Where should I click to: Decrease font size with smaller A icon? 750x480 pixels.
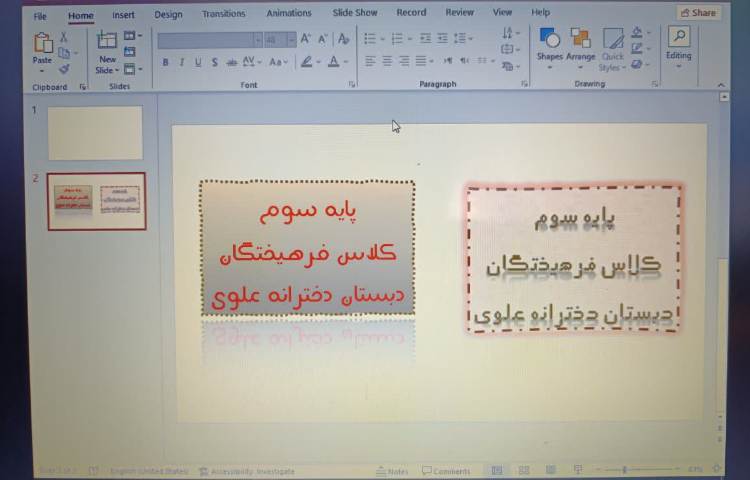[323, 39]
